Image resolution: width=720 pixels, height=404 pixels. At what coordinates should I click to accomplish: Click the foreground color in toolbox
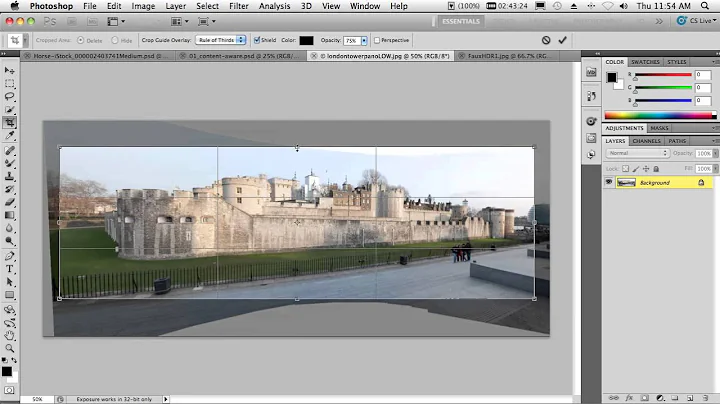(x=6, y=371)
